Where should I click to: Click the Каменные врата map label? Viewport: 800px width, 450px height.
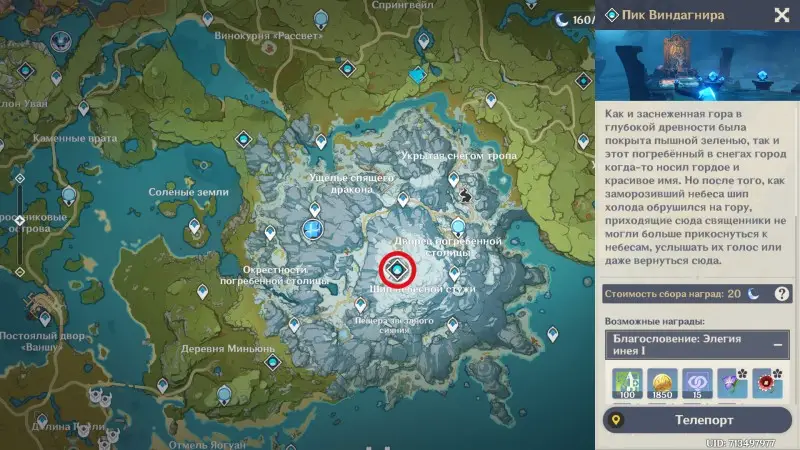pyautogui.click(x=75, y=138)
